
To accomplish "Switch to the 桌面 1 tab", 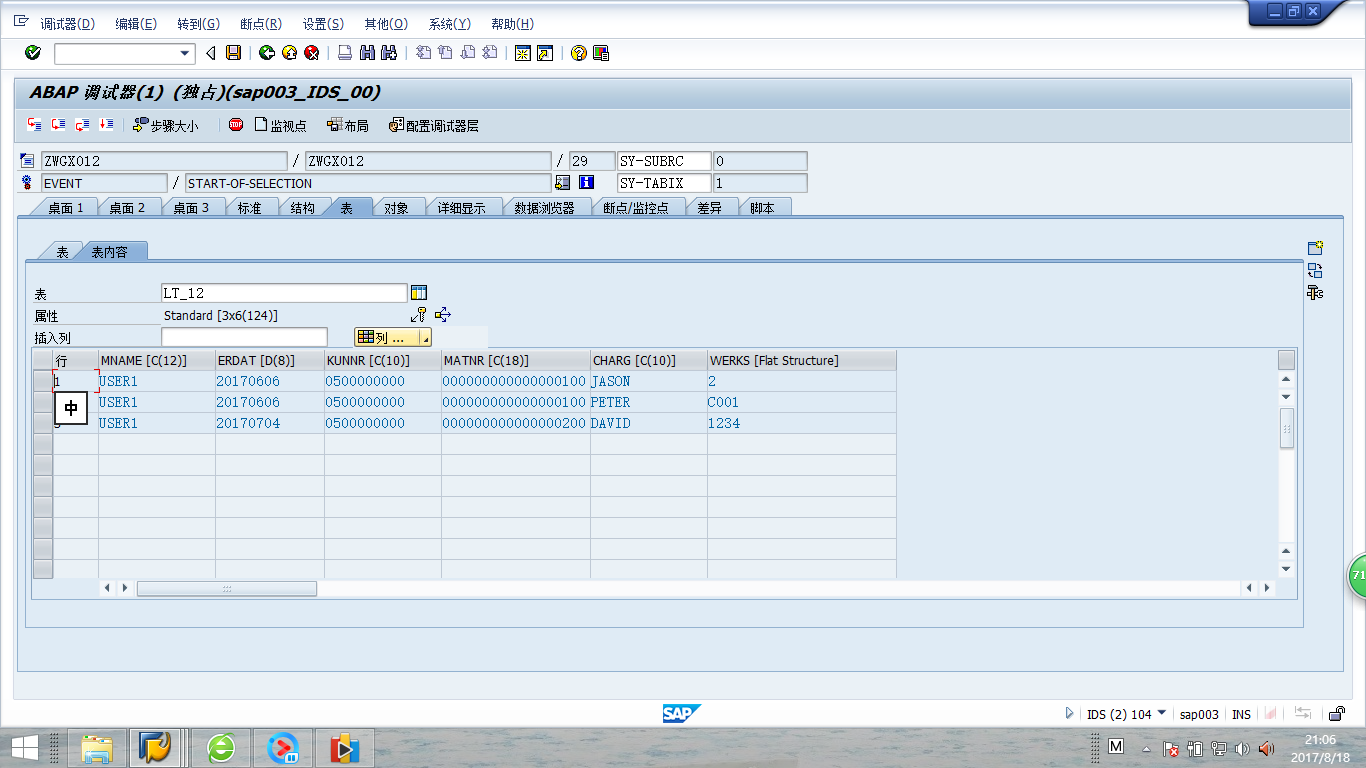I will [66, 208].
